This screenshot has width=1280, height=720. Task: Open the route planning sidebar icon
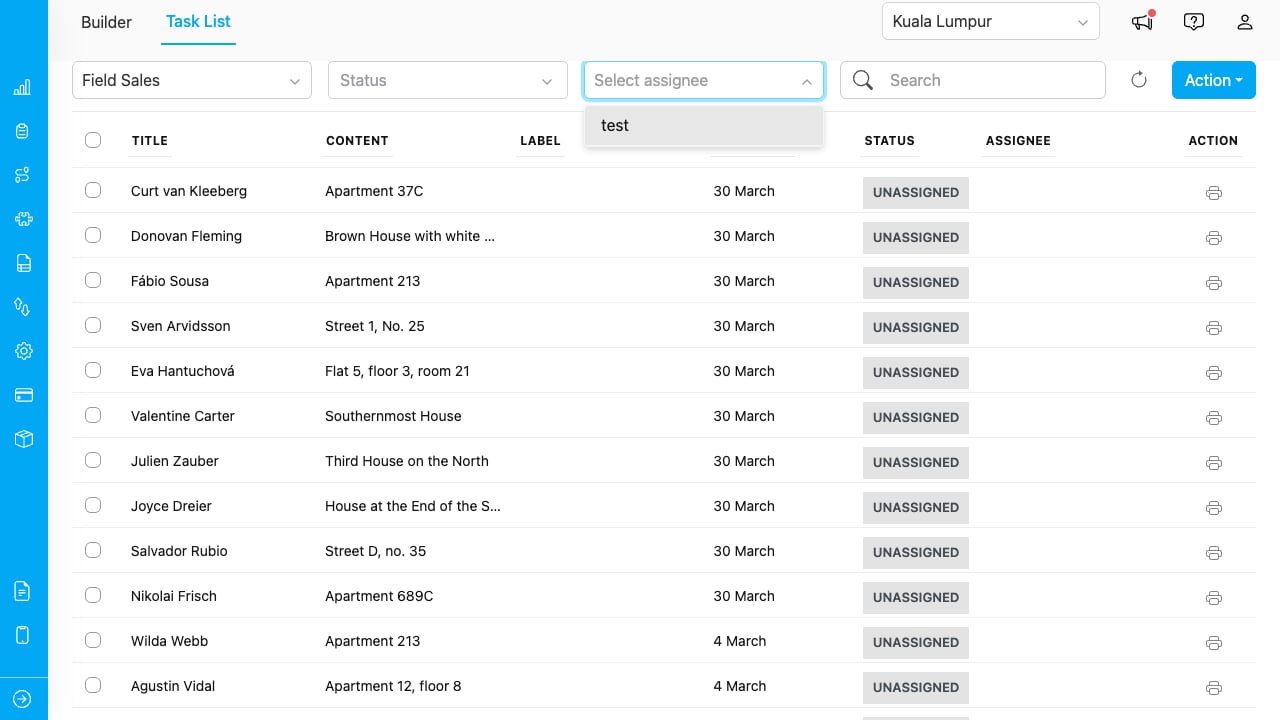pyautogui.click(x=22, y=175)
